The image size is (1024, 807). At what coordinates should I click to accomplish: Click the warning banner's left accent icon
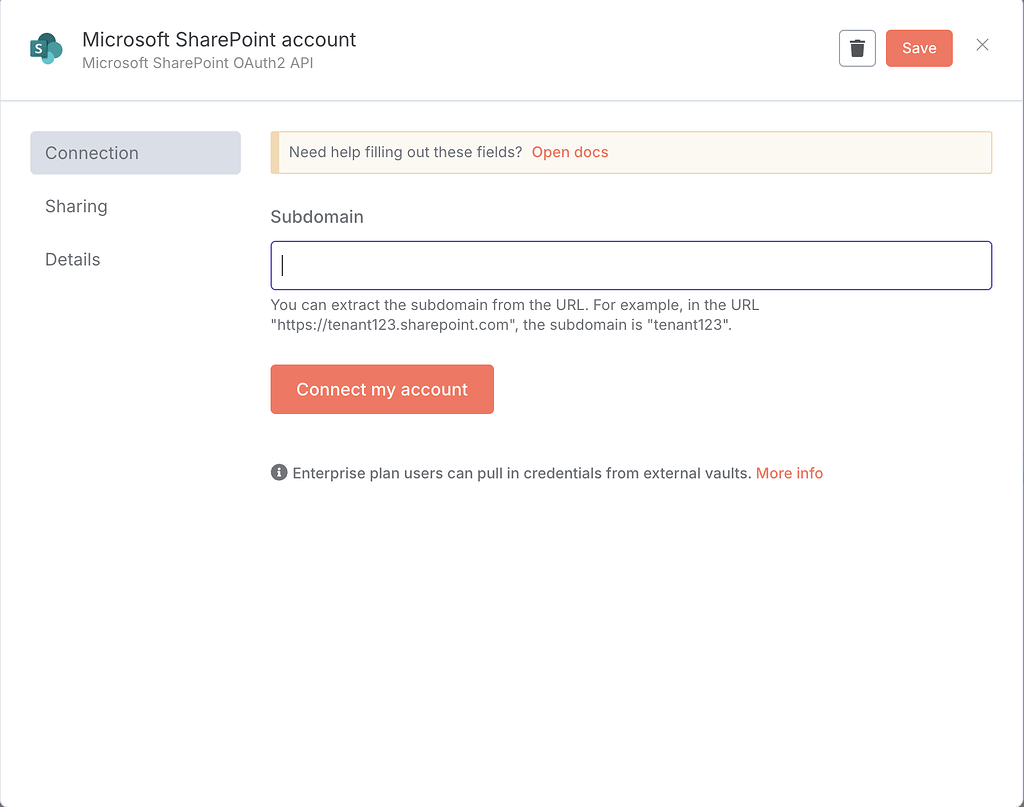click(273, 152)
